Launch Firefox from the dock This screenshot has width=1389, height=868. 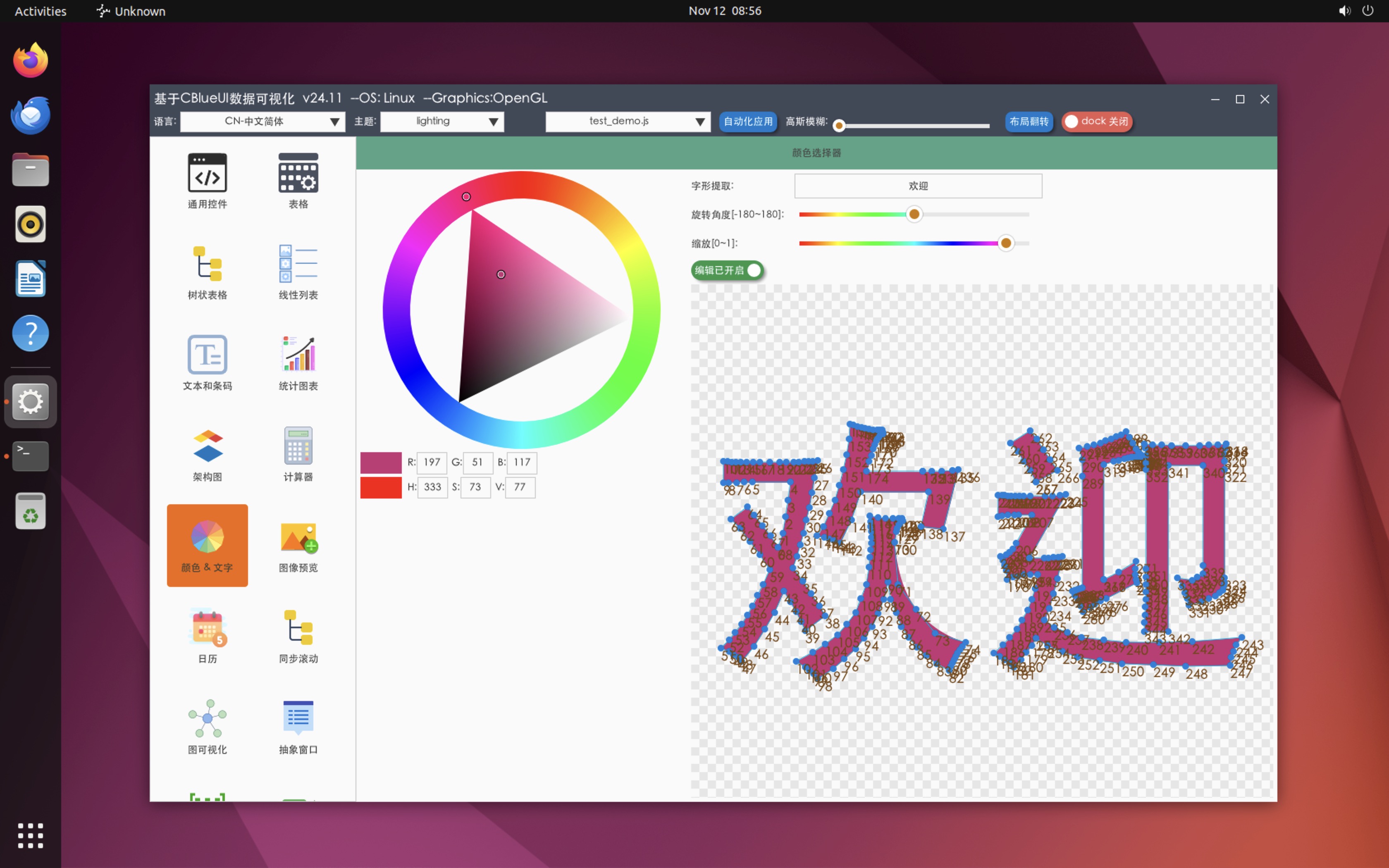[31, 60]
